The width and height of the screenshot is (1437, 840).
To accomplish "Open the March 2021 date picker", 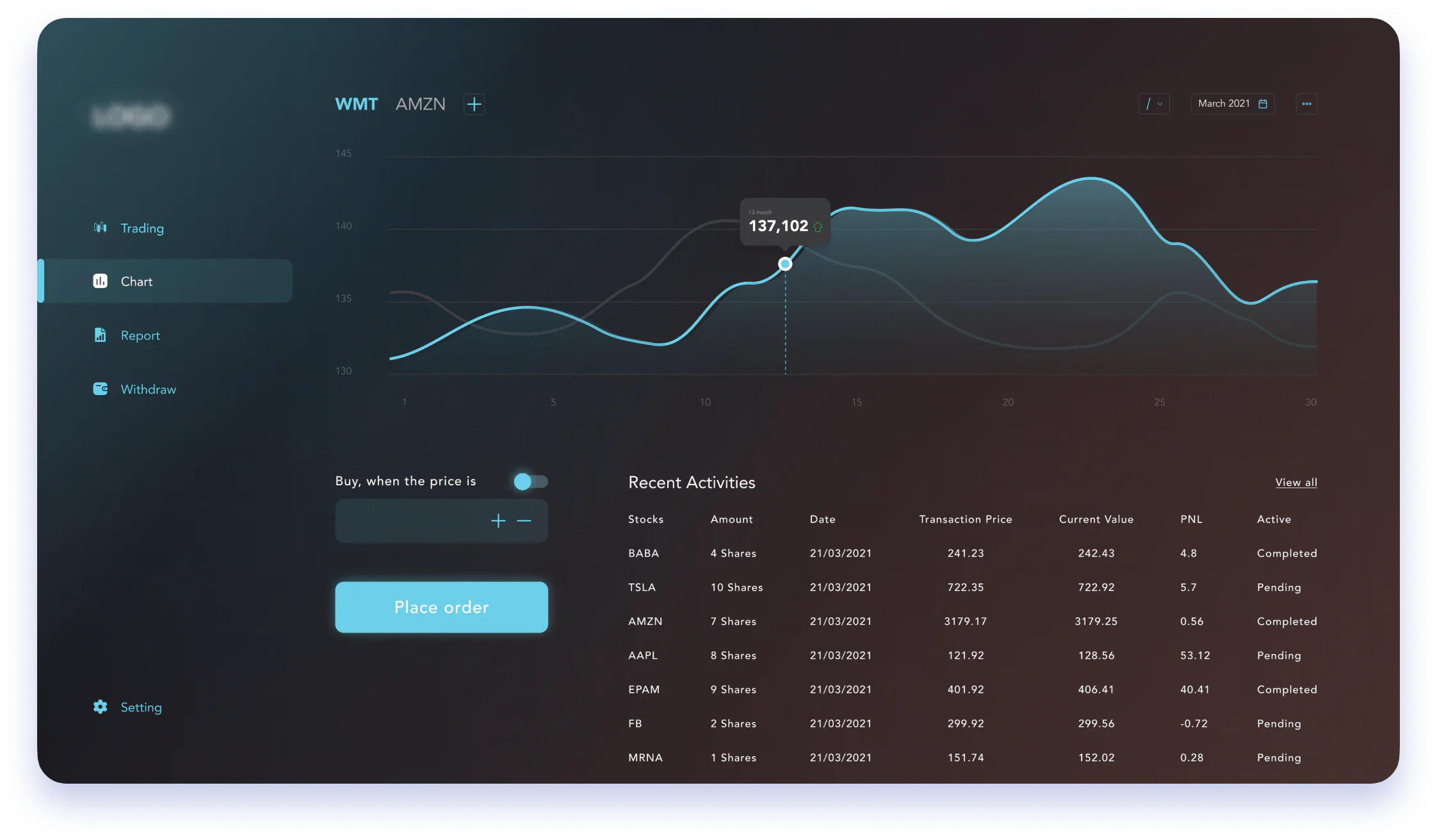I will tap(1232, 104).
